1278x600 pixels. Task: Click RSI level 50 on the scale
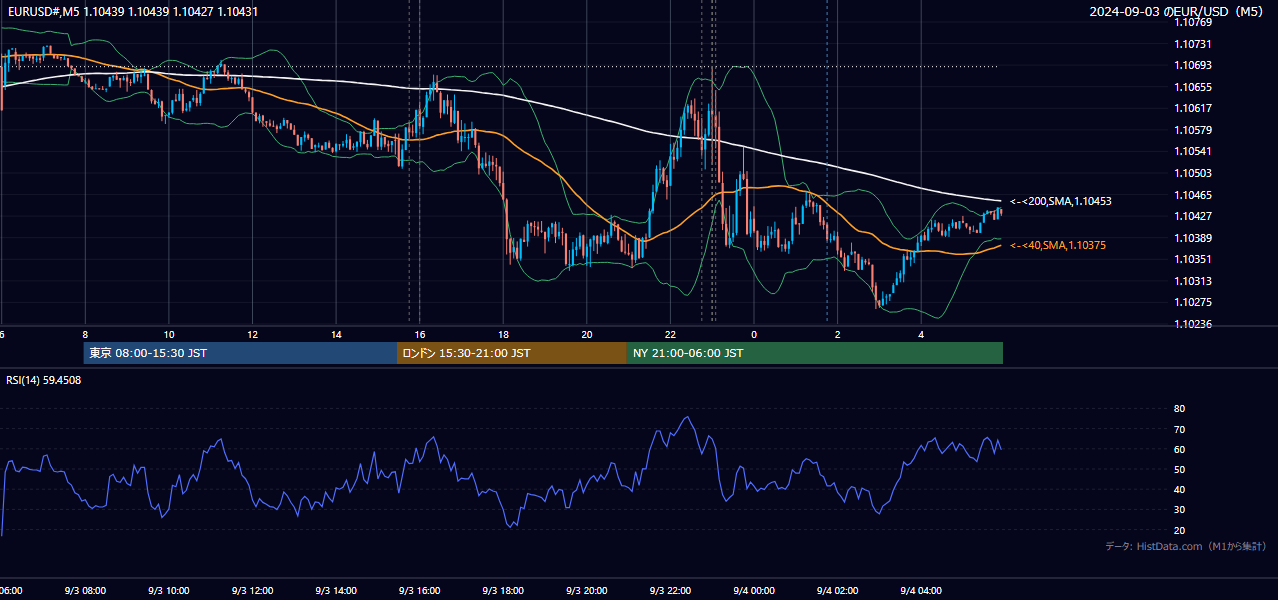[1179, 469]
